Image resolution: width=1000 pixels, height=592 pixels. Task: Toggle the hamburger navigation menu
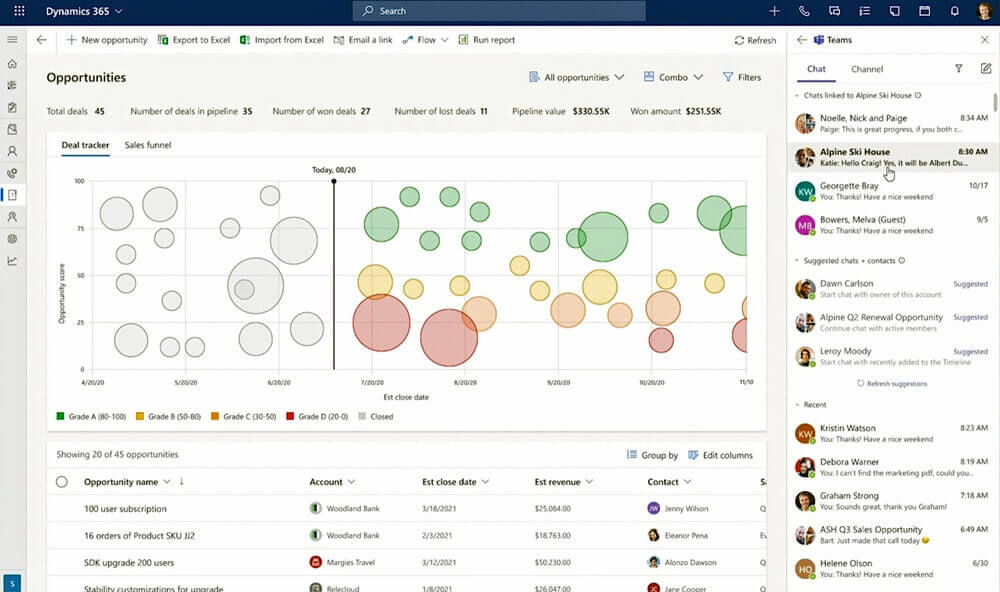pos(12,40)
